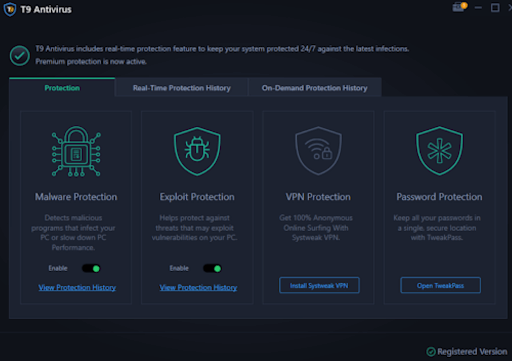Click the Registered Version status text

tap(472, 351)
